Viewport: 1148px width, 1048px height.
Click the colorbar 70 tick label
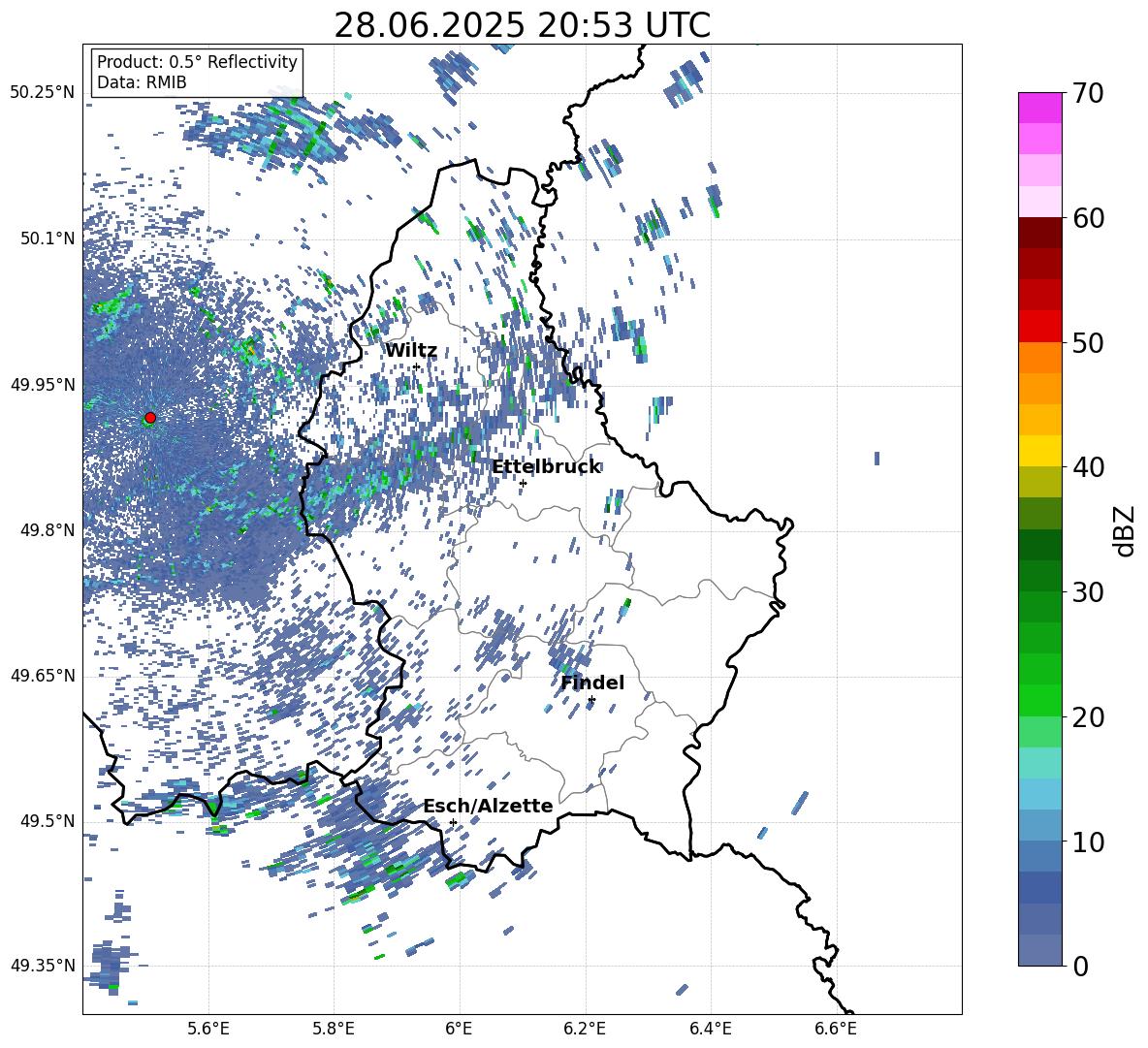pyautogui.click(x=1088, y=93)
